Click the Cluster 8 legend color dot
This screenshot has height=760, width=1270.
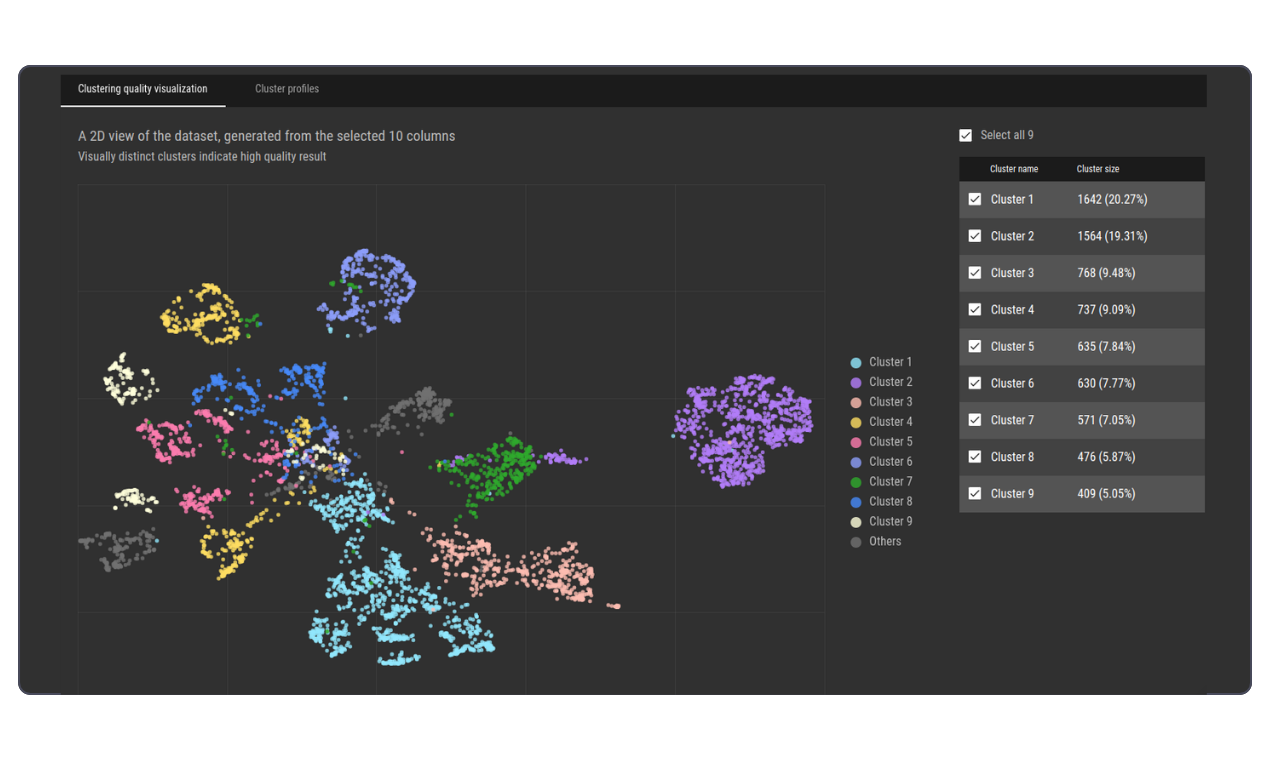coord(856,502)
